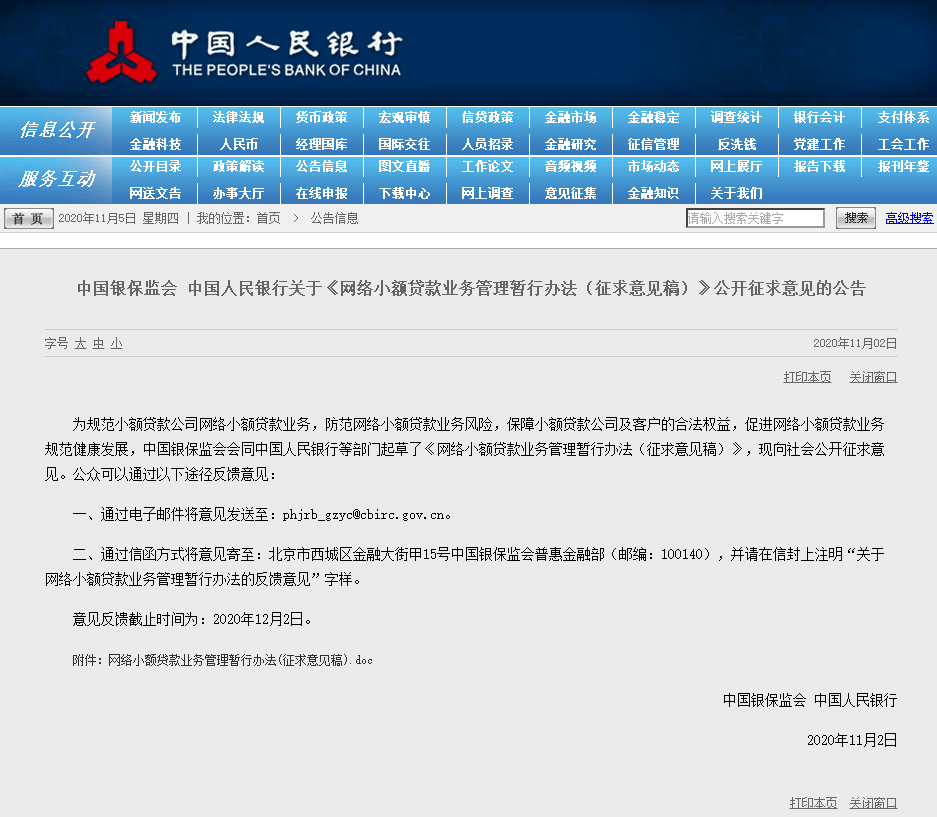Select 网上展厅 in the navigation

click(x=737, y=166)
